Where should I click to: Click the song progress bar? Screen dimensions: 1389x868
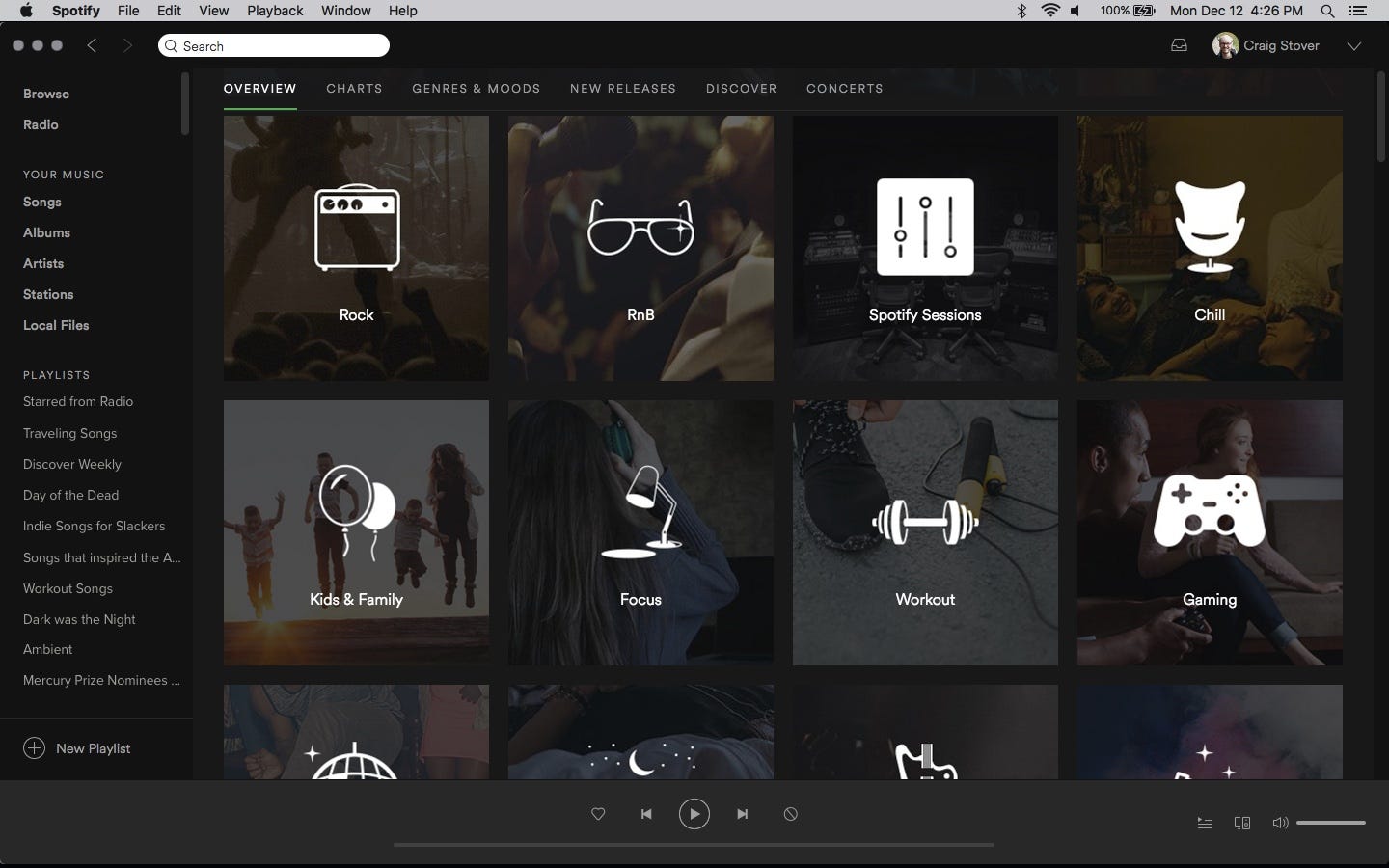[694, 845]
